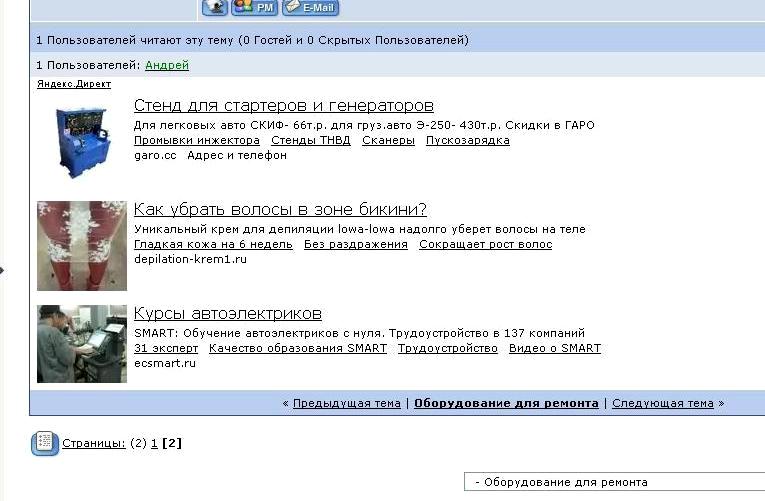
Task: Click the garo.cc site address
Action: click(155, 155)
